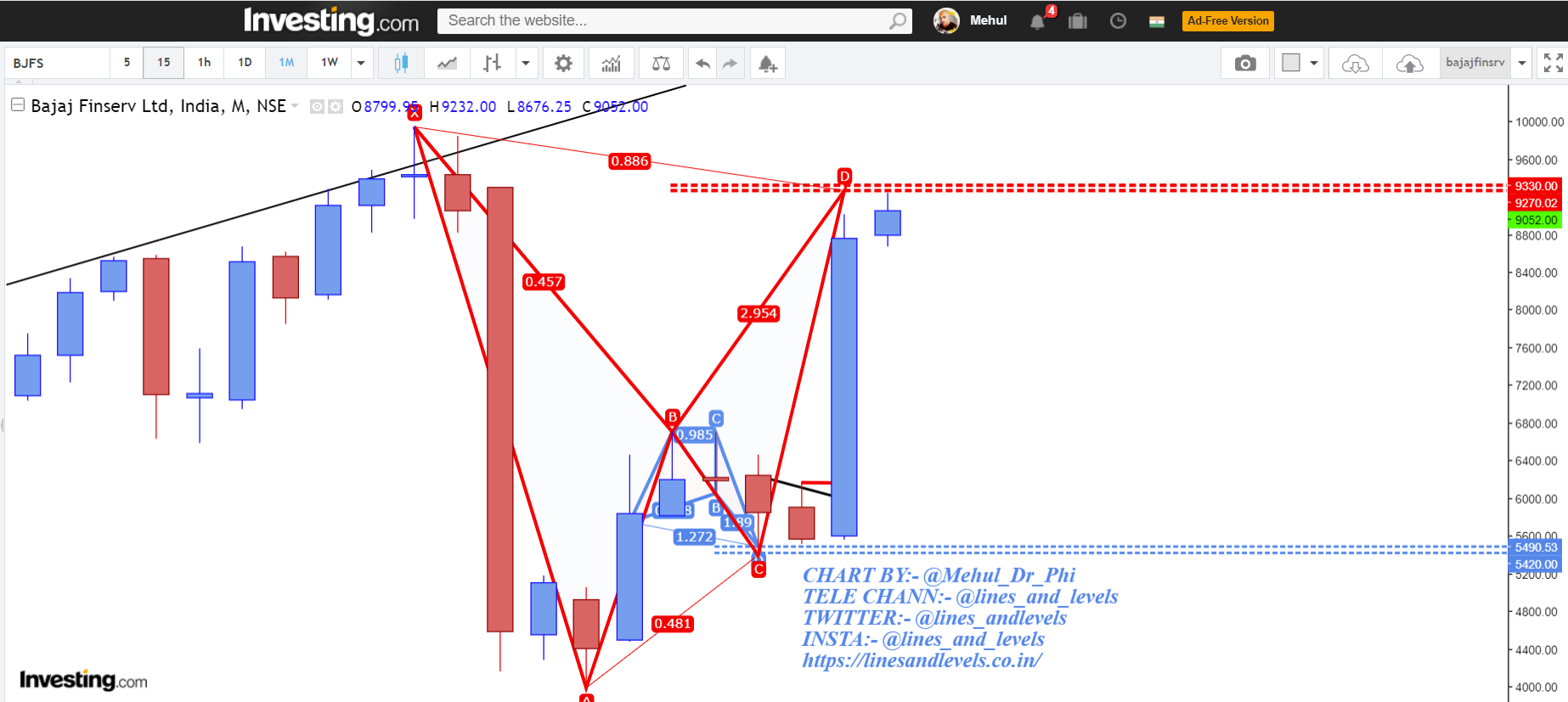This screenshot has height=702, width=1568.
Task: Toggle Bajaj Finserv series visibility eye
Action: pos(317,106)
